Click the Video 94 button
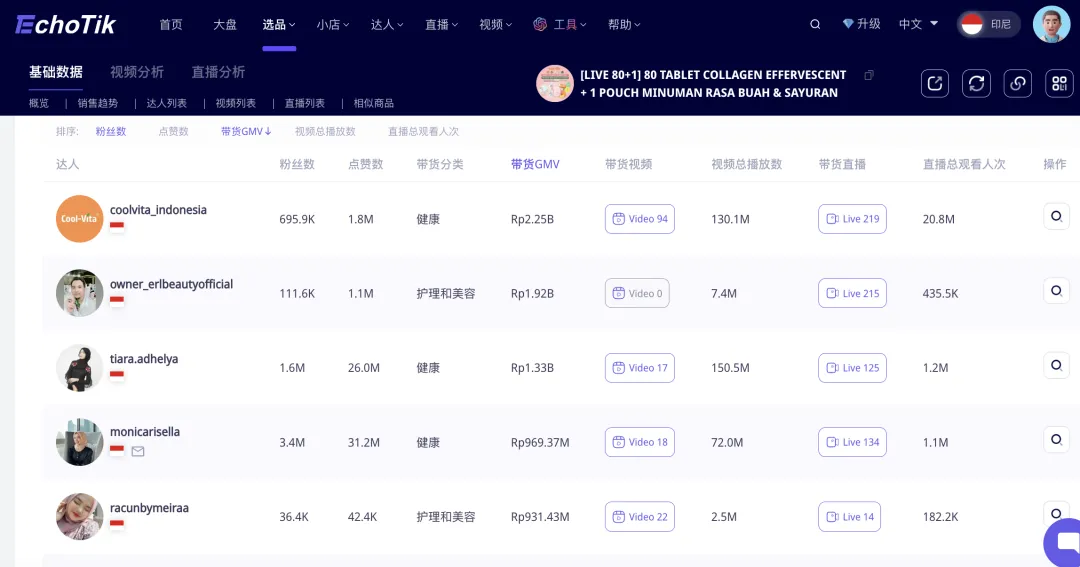This screenshot has height=567, width=1080. (640, 219)
